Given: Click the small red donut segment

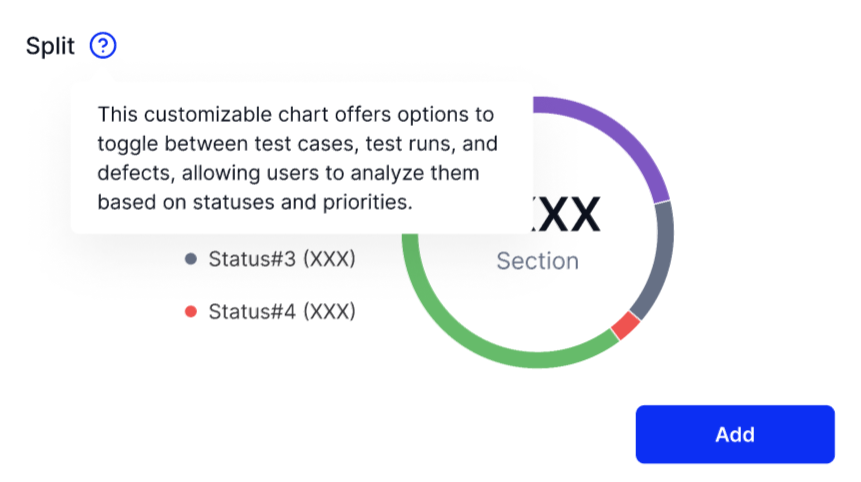Looking at the screenshot, I should tap(625, 325).
